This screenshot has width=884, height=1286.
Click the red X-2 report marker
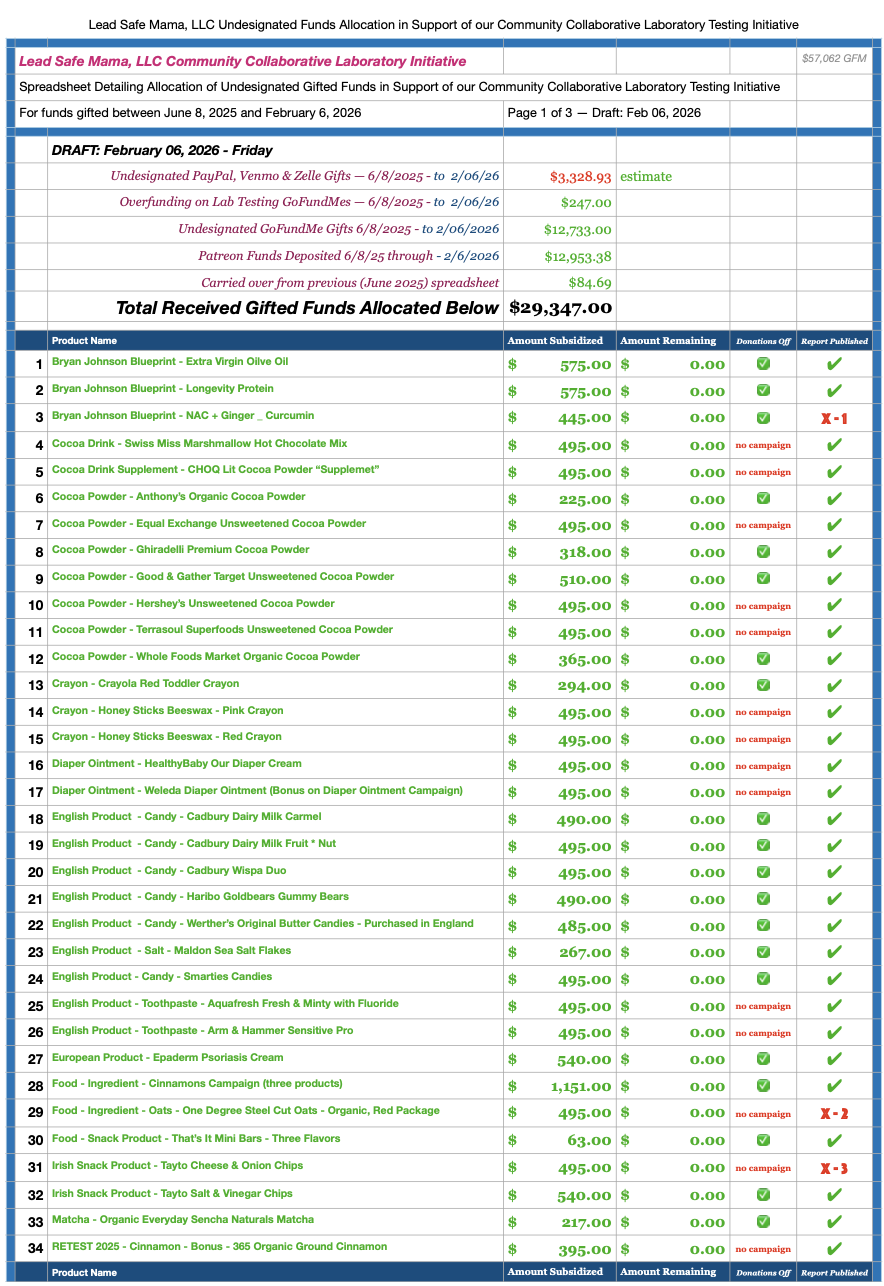[x=833, y=1113]
